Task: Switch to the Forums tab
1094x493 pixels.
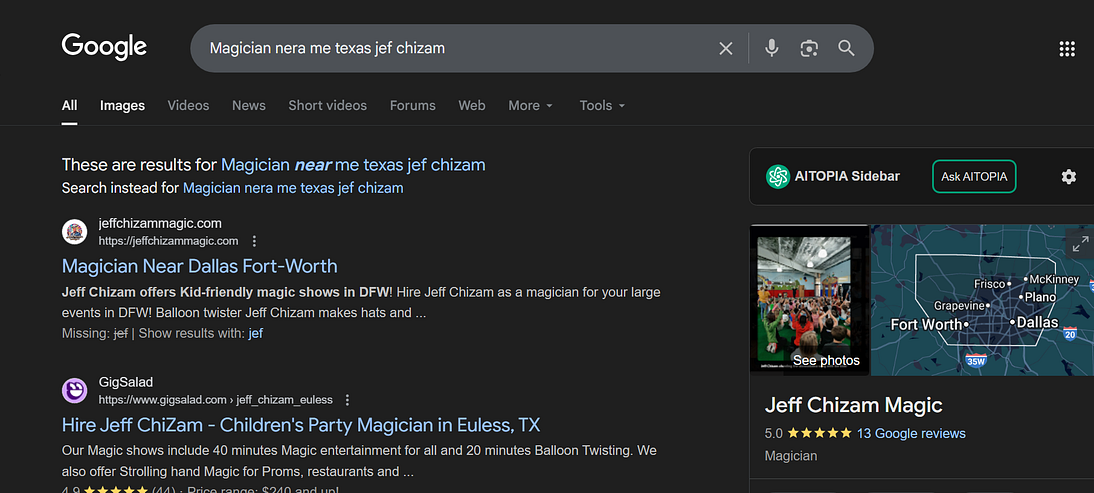Action: click(x=412, y=105)
